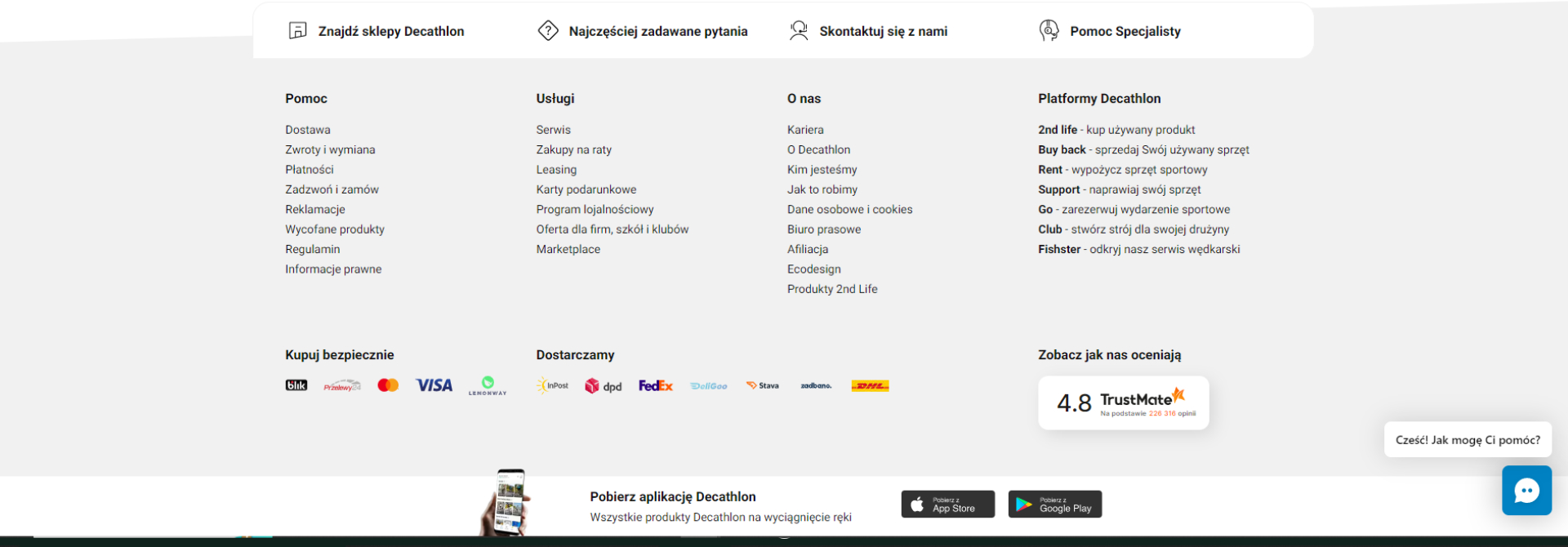Open the Marketplace link under Usługi

point(568,249)
